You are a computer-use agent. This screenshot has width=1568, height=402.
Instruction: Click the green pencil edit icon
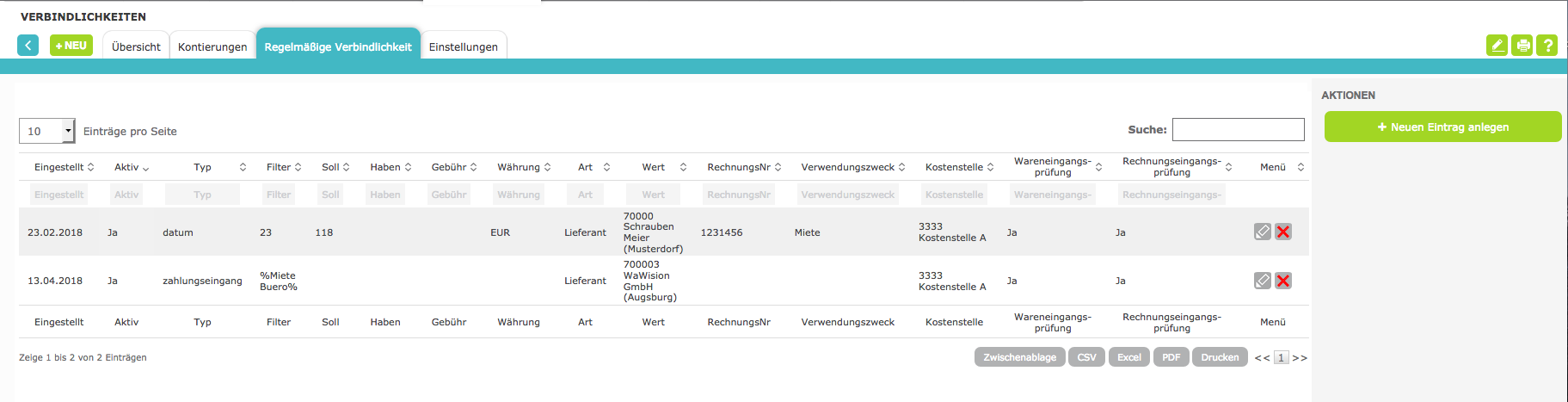(x=1497, y=46)
